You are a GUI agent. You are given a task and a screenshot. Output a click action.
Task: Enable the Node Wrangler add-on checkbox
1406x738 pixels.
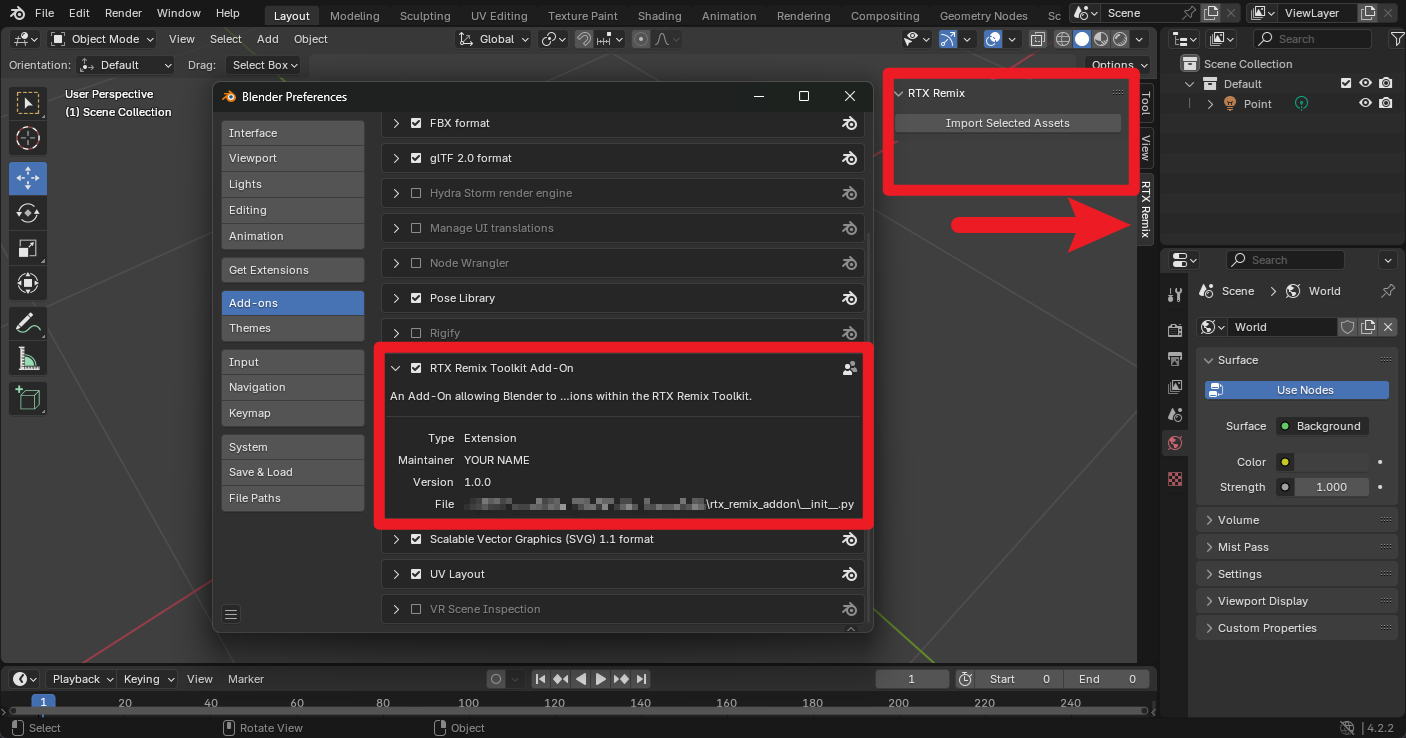coord(416,263)
